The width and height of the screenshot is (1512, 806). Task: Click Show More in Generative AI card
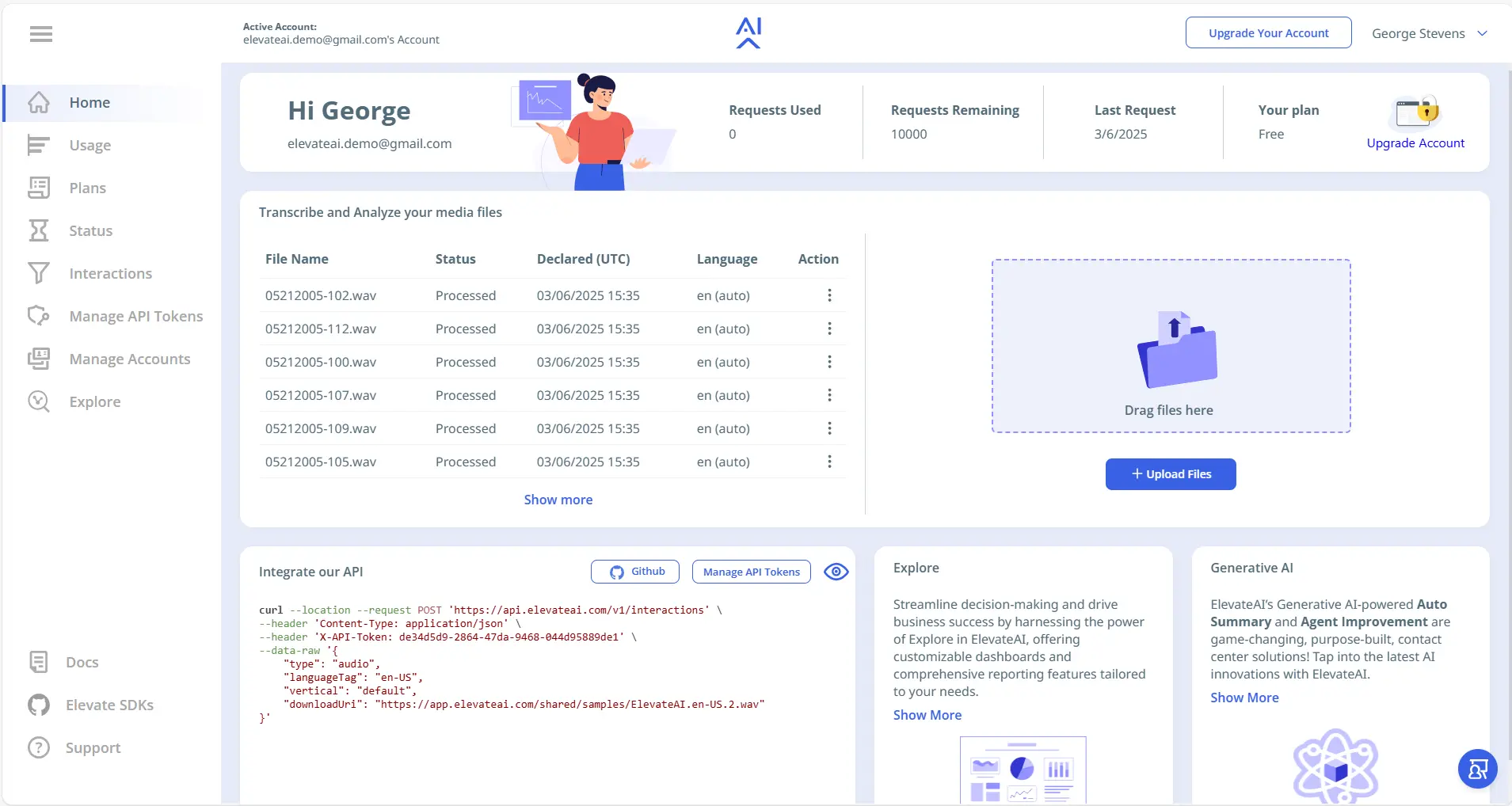tap(1244, 698)
